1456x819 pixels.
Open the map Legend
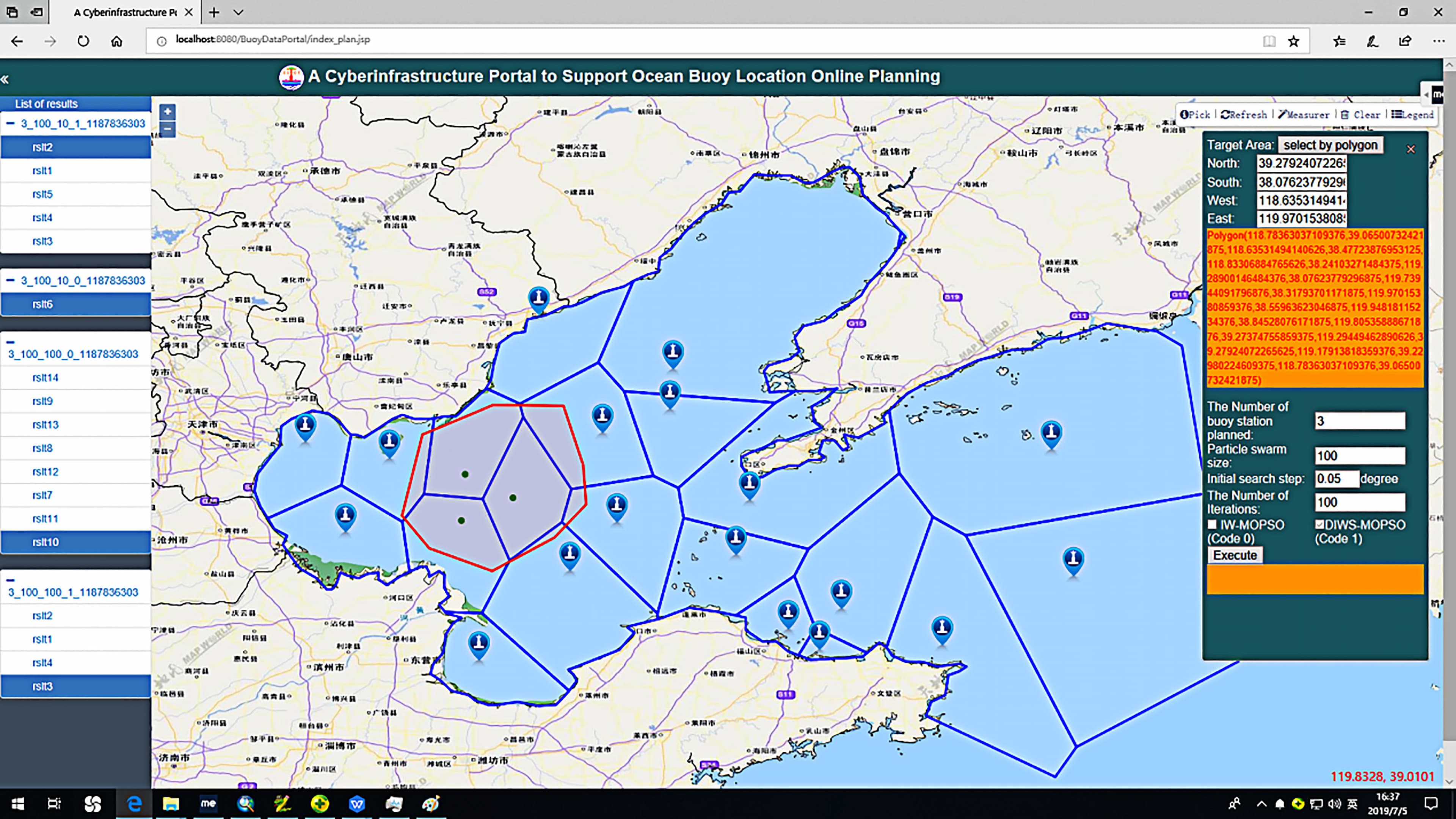(x=1412, y=115)
